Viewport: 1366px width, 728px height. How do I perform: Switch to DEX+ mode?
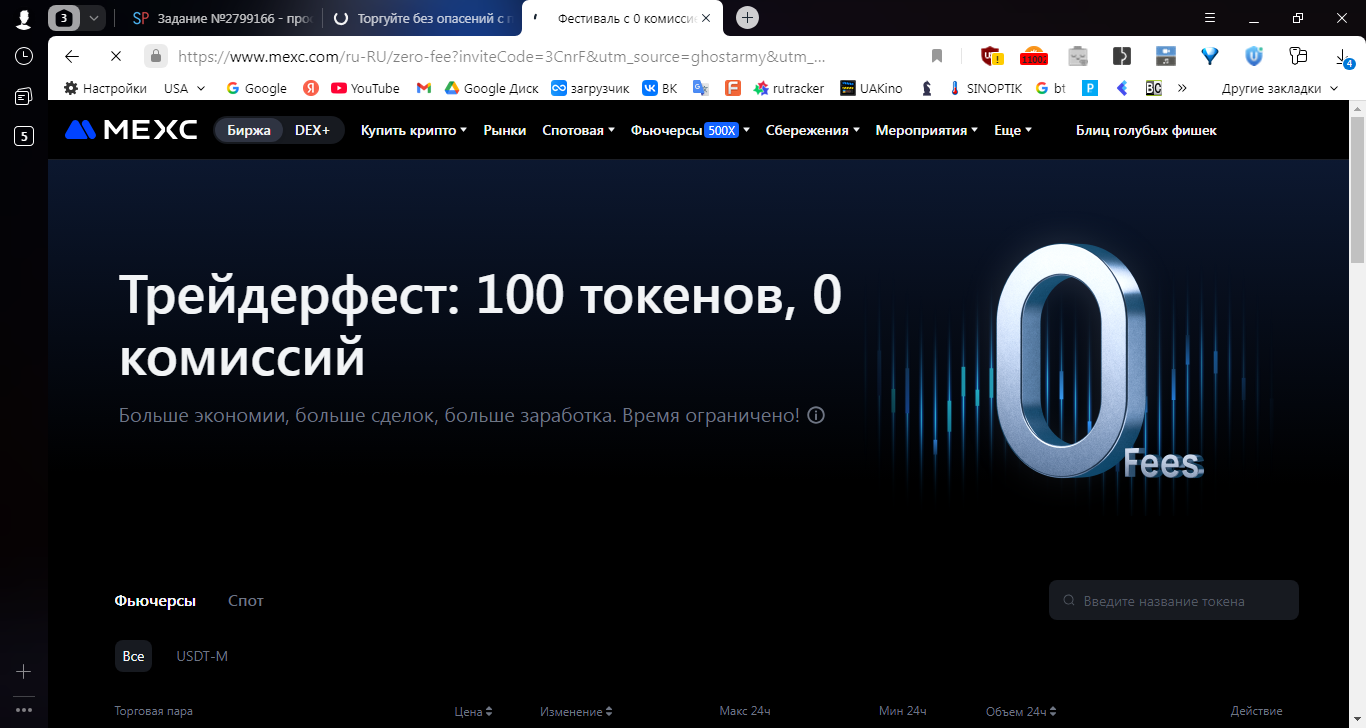point(312,130)
